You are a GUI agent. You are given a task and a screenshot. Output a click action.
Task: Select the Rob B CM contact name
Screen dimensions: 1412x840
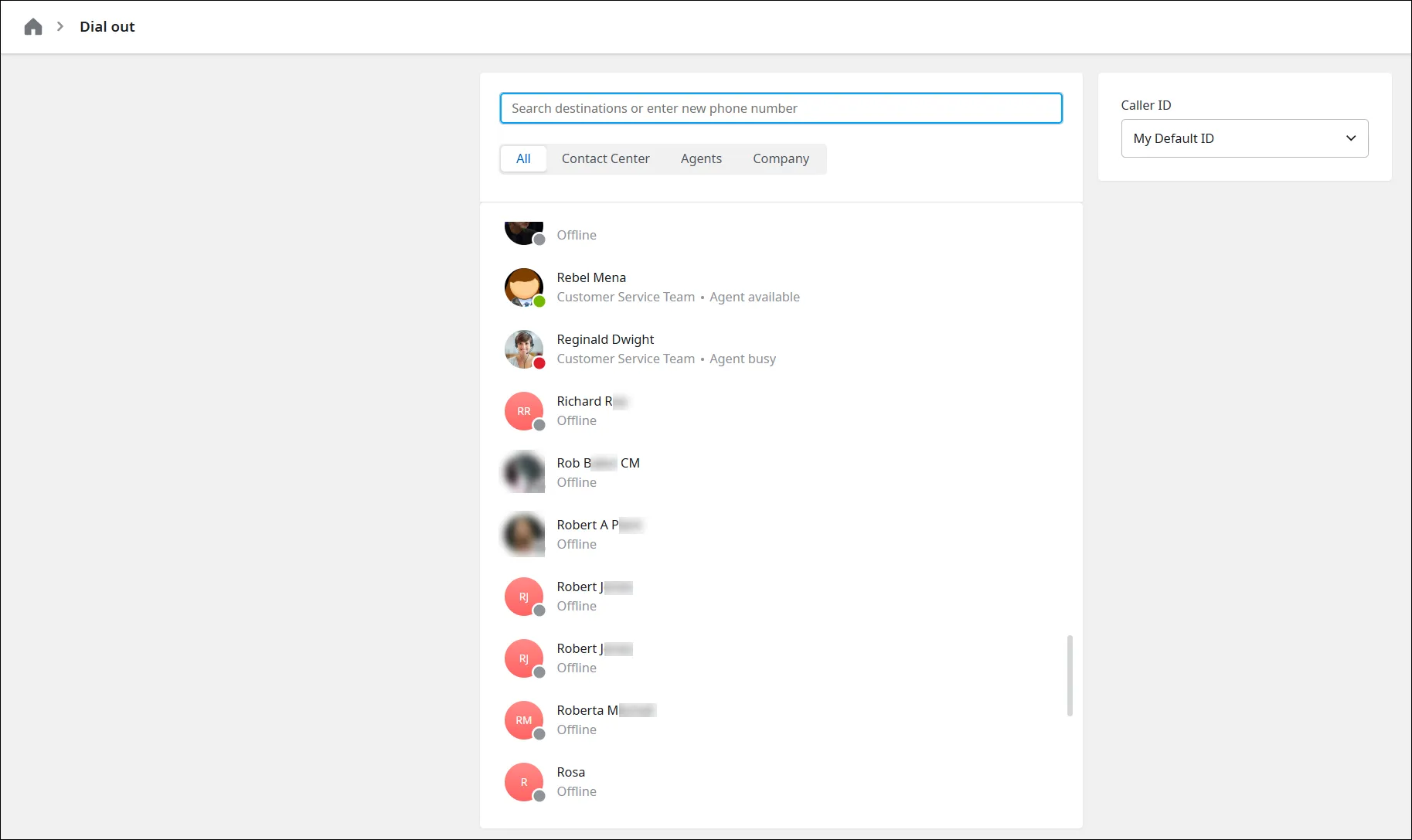point(598,463)
